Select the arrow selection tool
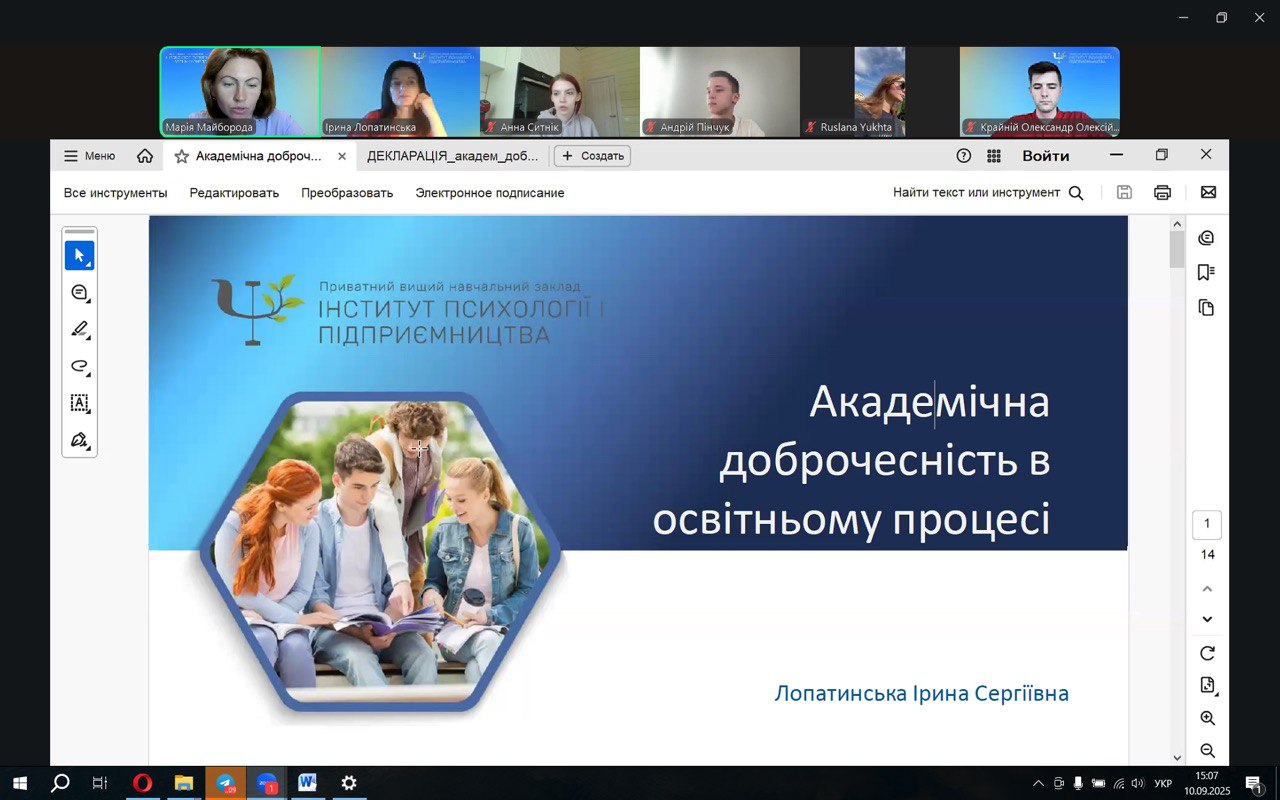The image size is (1280, 800). 79,256
